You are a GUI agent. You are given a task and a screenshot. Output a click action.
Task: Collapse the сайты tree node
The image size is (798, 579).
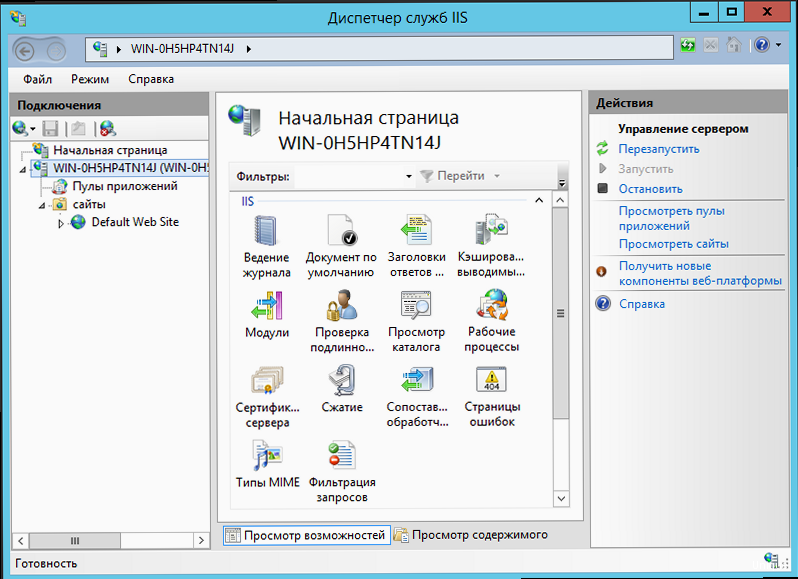click(x=42, y=205)
